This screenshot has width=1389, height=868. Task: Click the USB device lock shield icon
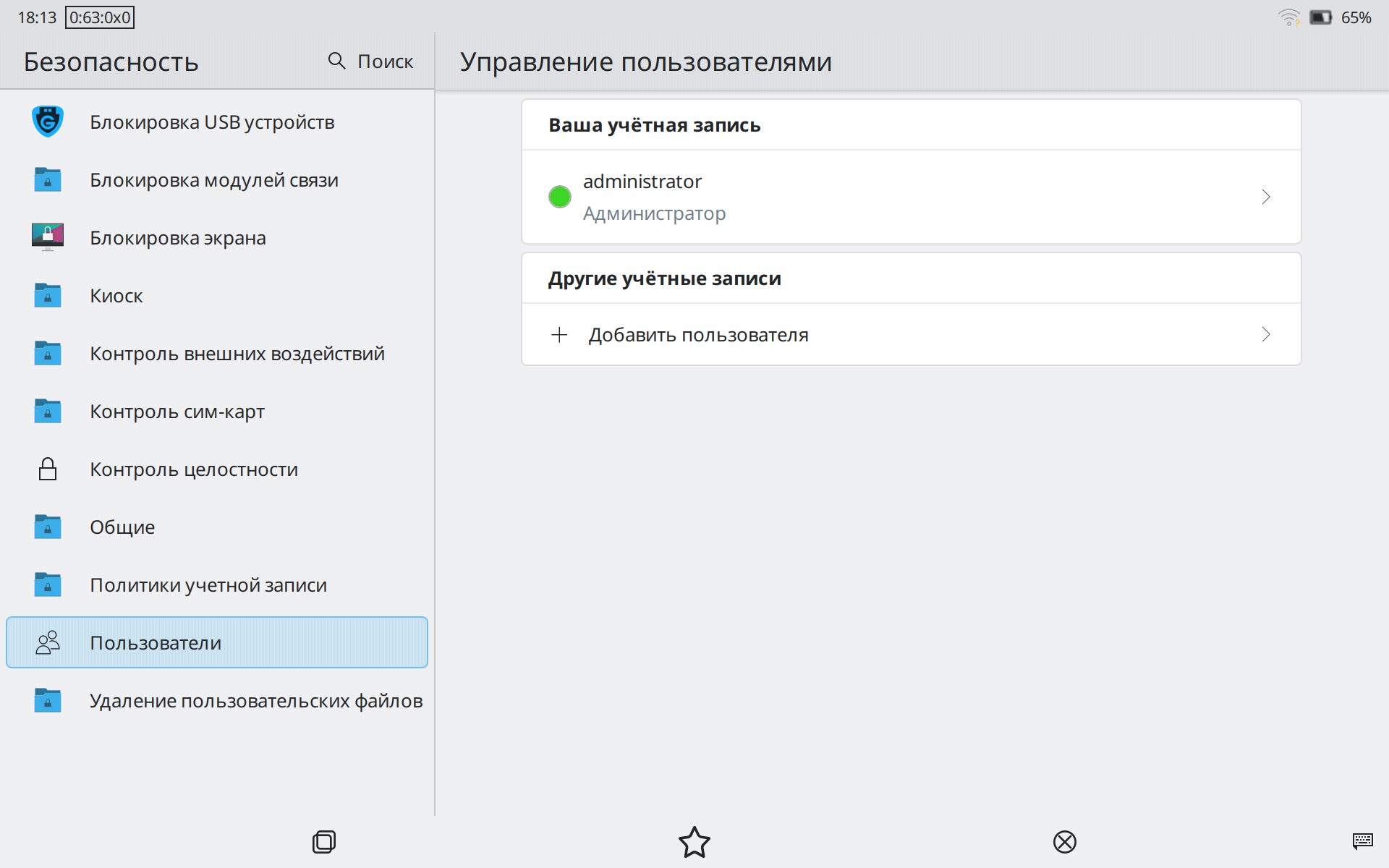click(48, 122)
